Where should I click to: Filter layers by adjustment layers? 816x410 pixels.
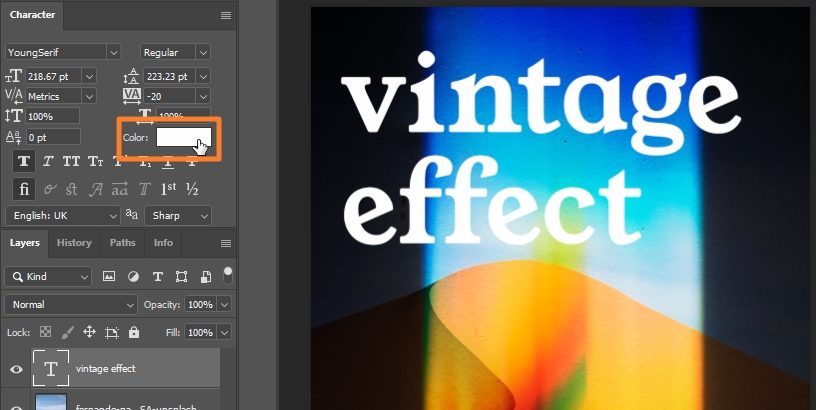(133, 276)
